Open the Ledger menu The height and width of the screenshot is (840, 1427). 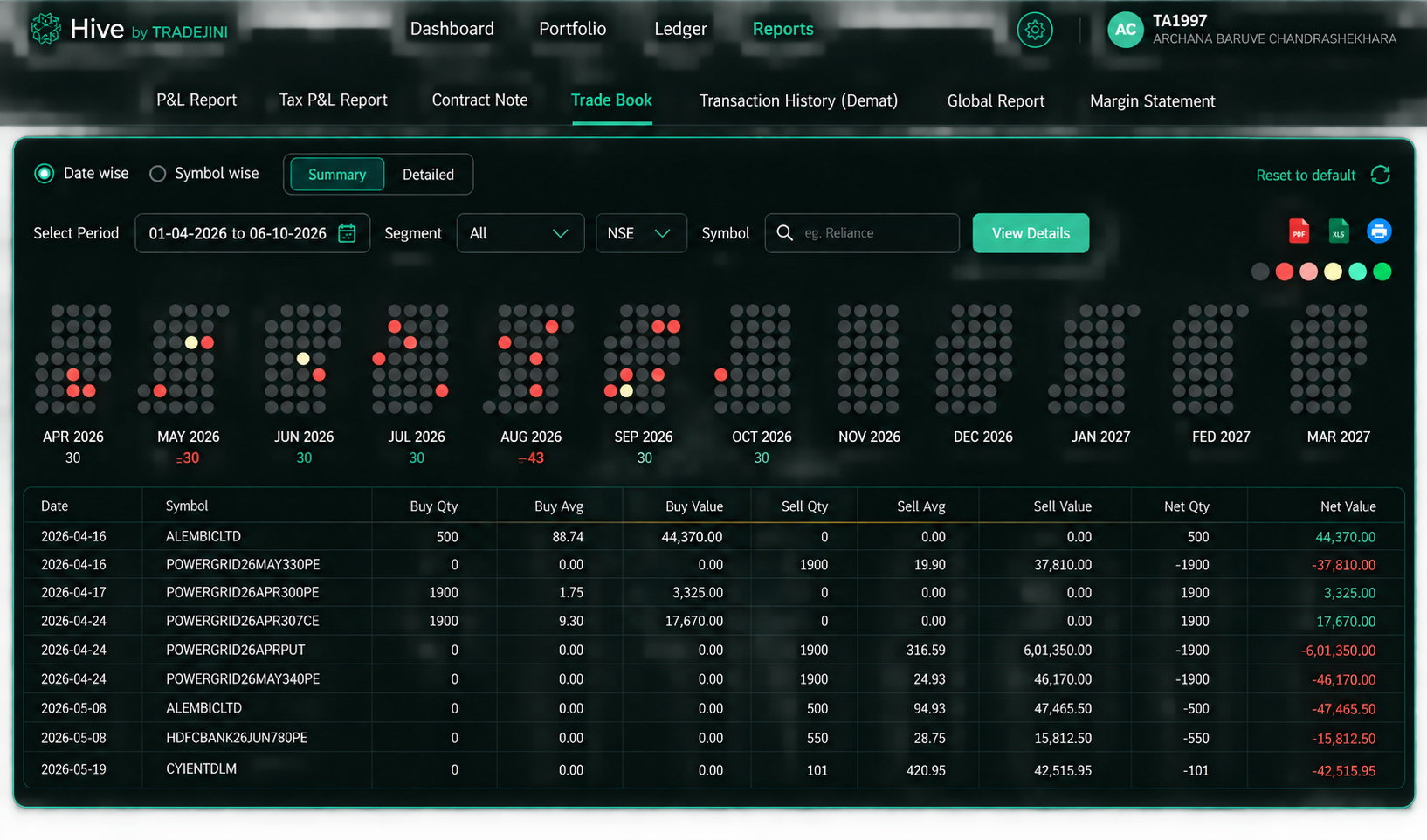pyautogui.click(x=680, y=29)
